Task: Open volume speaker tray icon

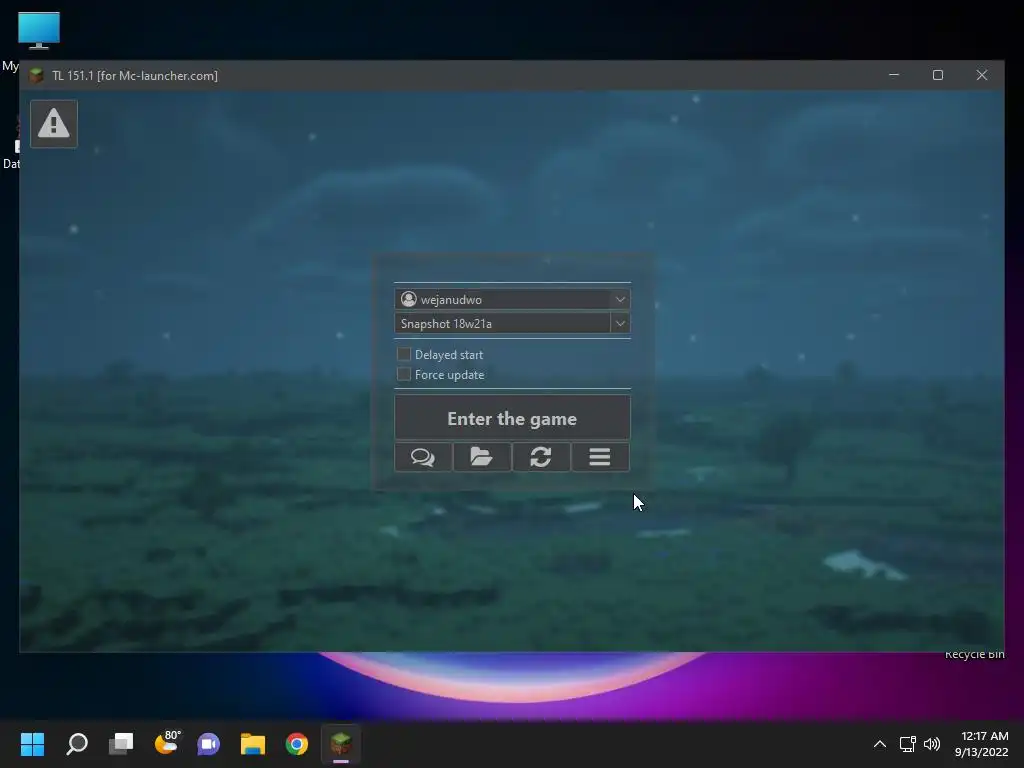Action: coord(932,744)
